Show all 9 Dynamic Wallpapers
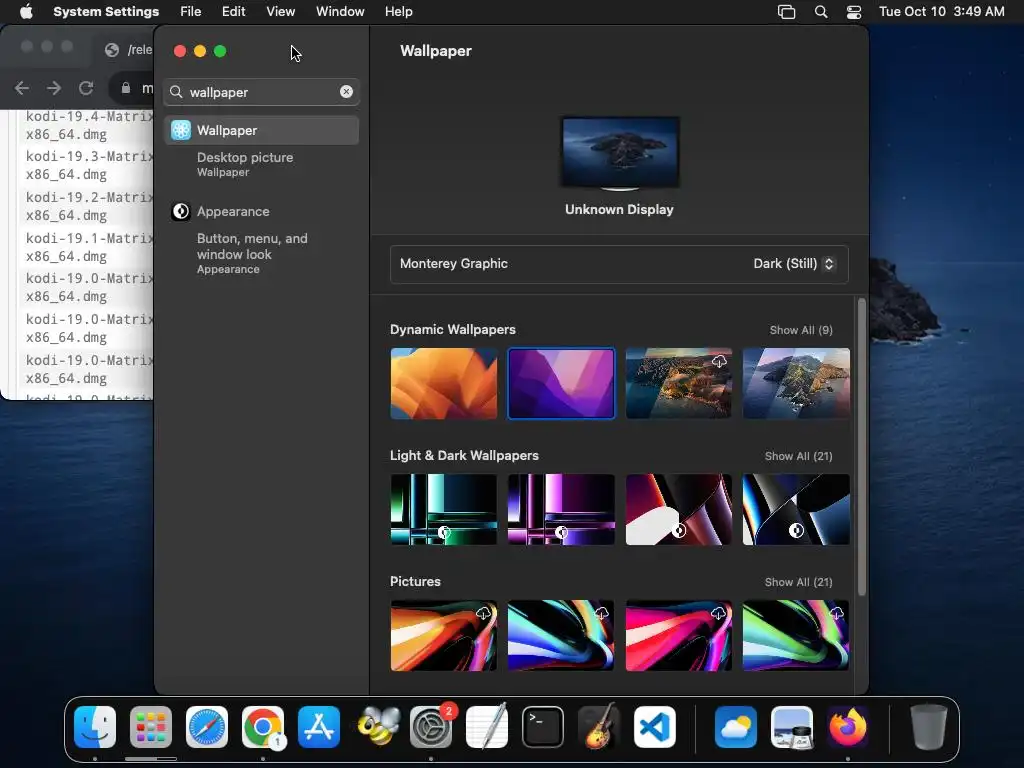 801,330
